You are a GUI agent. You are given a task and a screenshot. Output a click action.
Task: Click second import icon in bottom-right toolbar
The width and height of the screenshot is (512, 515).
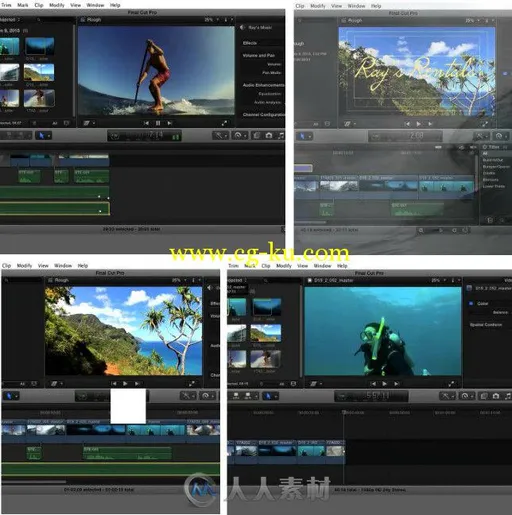click(248, 396)
